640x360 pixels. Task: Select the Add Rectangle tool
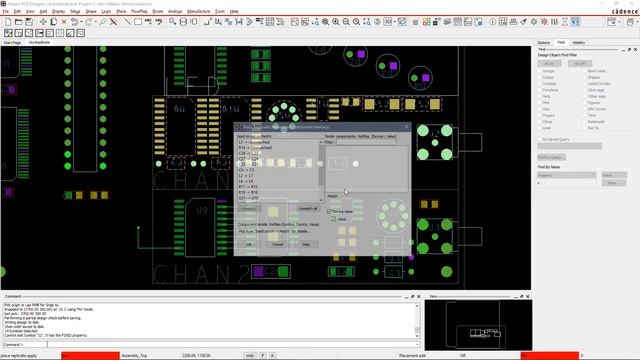tap(138, 22)
